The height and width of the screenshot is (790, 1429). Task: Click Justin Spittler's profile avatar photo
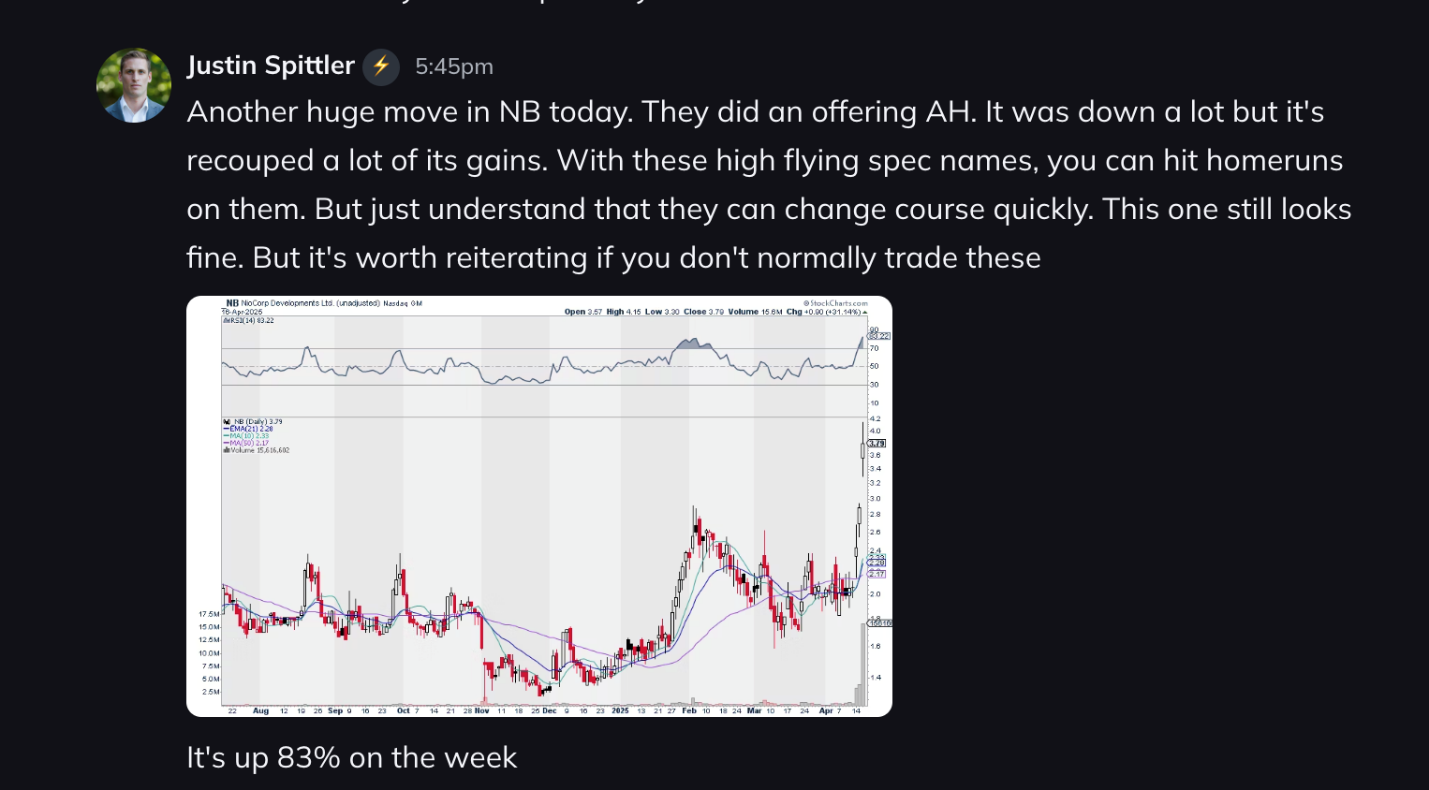[x=134, y=86]
